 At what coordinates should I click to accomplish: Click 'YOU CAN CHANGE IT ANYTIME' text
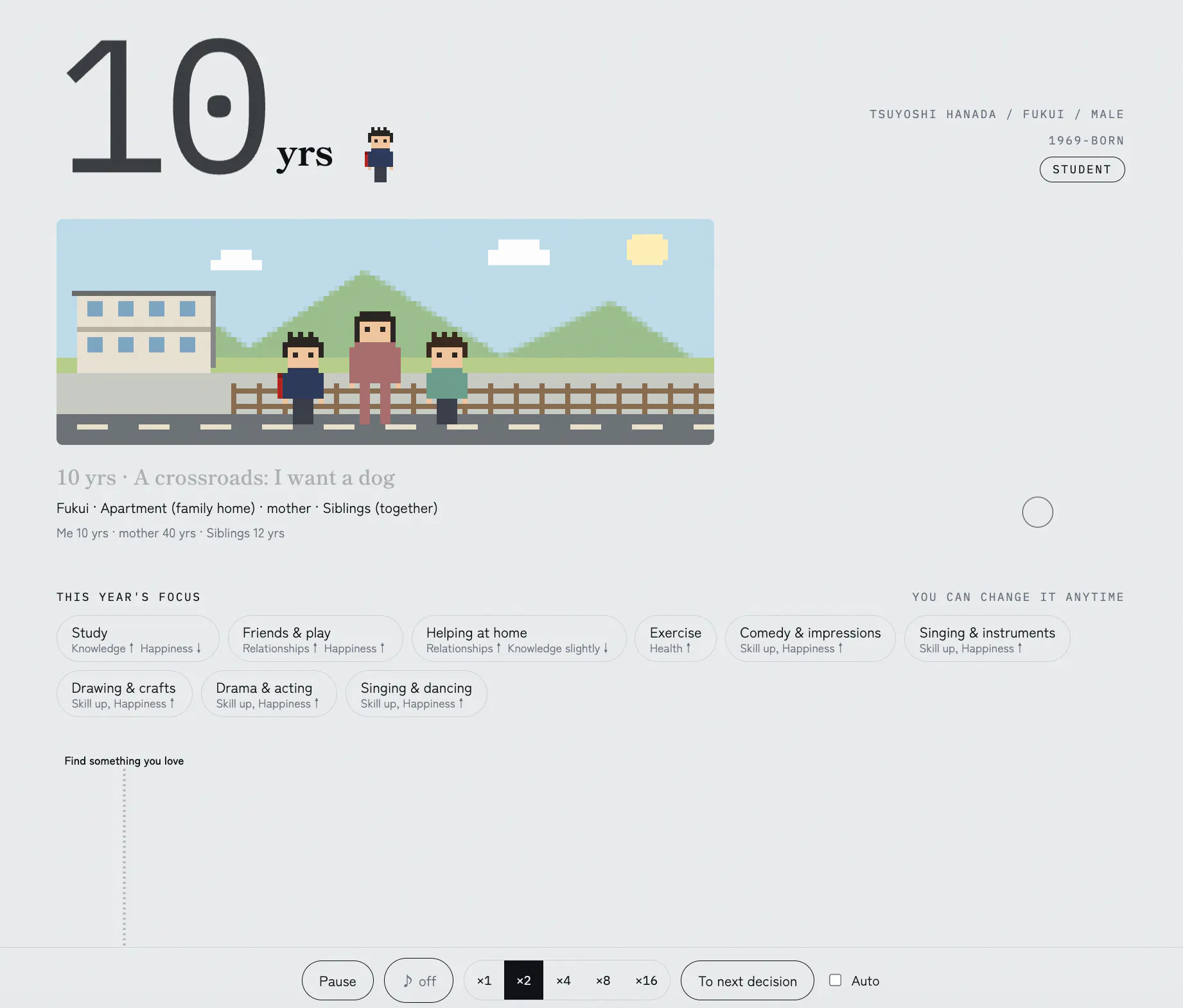click(x=1018, y=597)
